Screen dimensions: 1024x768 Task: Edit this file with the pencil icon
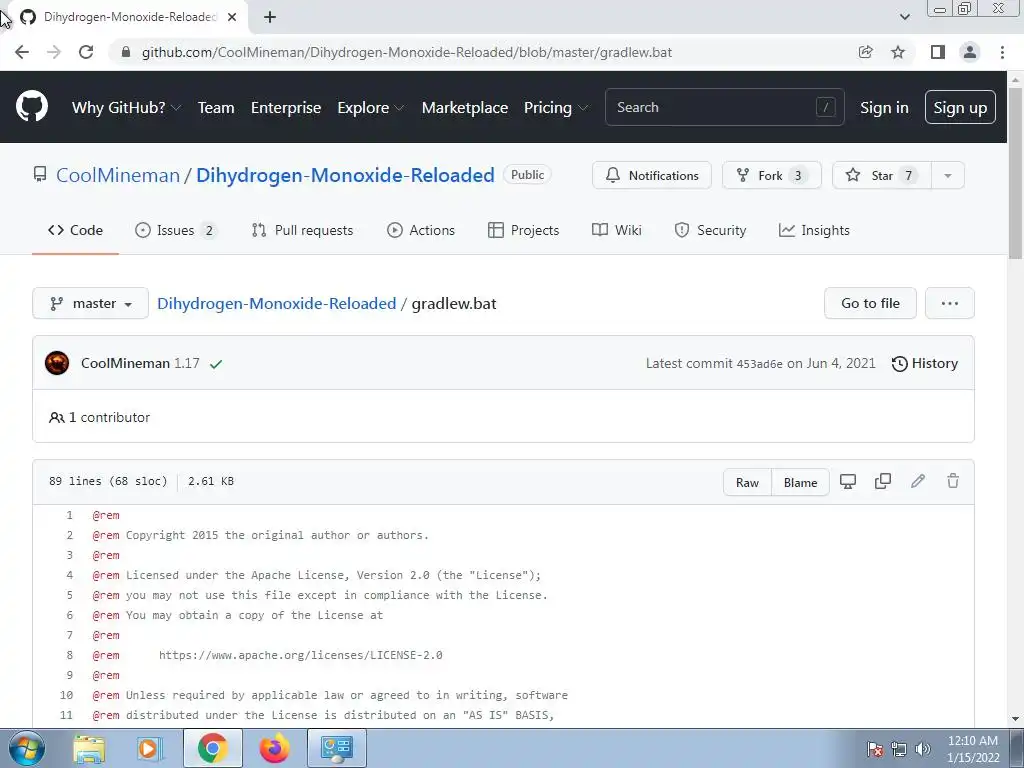click(918, 482)
